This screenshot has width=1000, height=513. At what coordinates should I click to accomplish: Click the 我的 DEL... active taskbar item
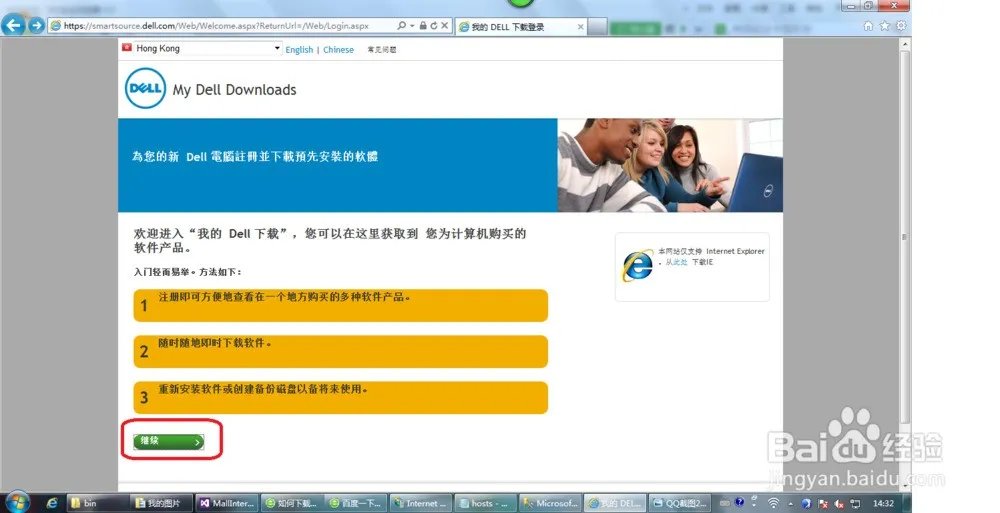(615, 503)
